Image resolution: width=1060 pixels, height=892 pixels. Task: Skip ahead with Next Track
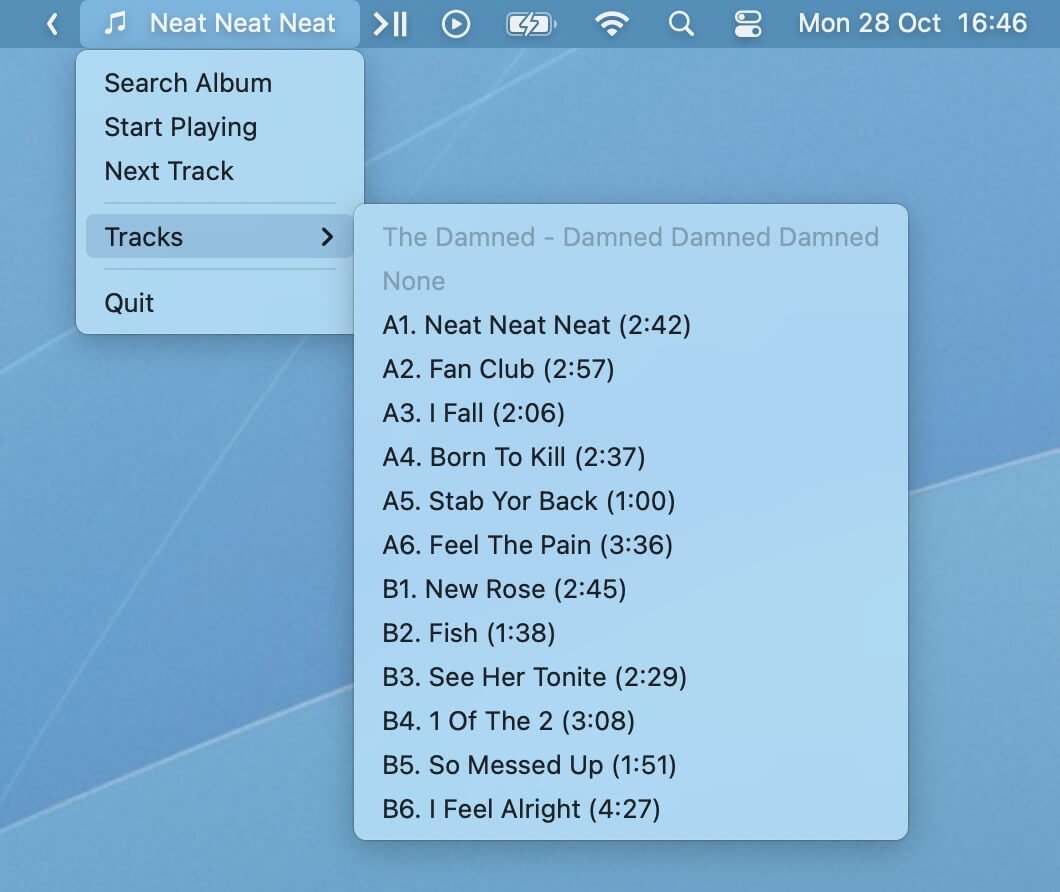coord(169,171)
